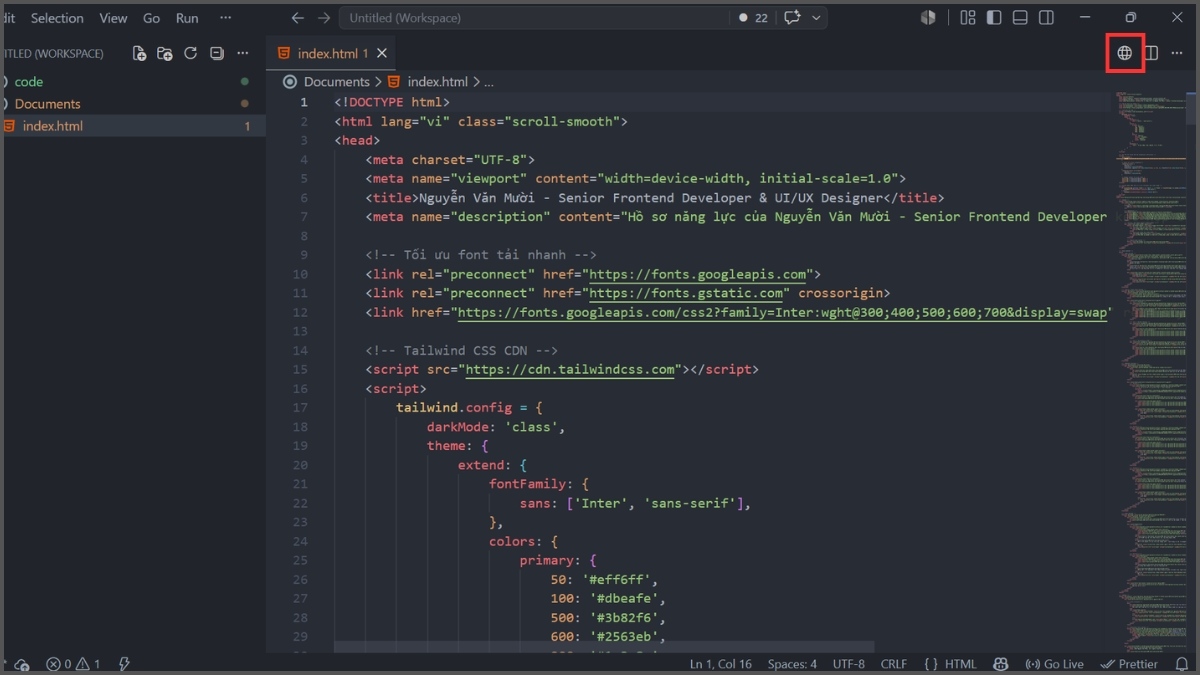Click Documents in the breadcrumb
This screenshot has width=1200, height=675.
tap(336, 82)
